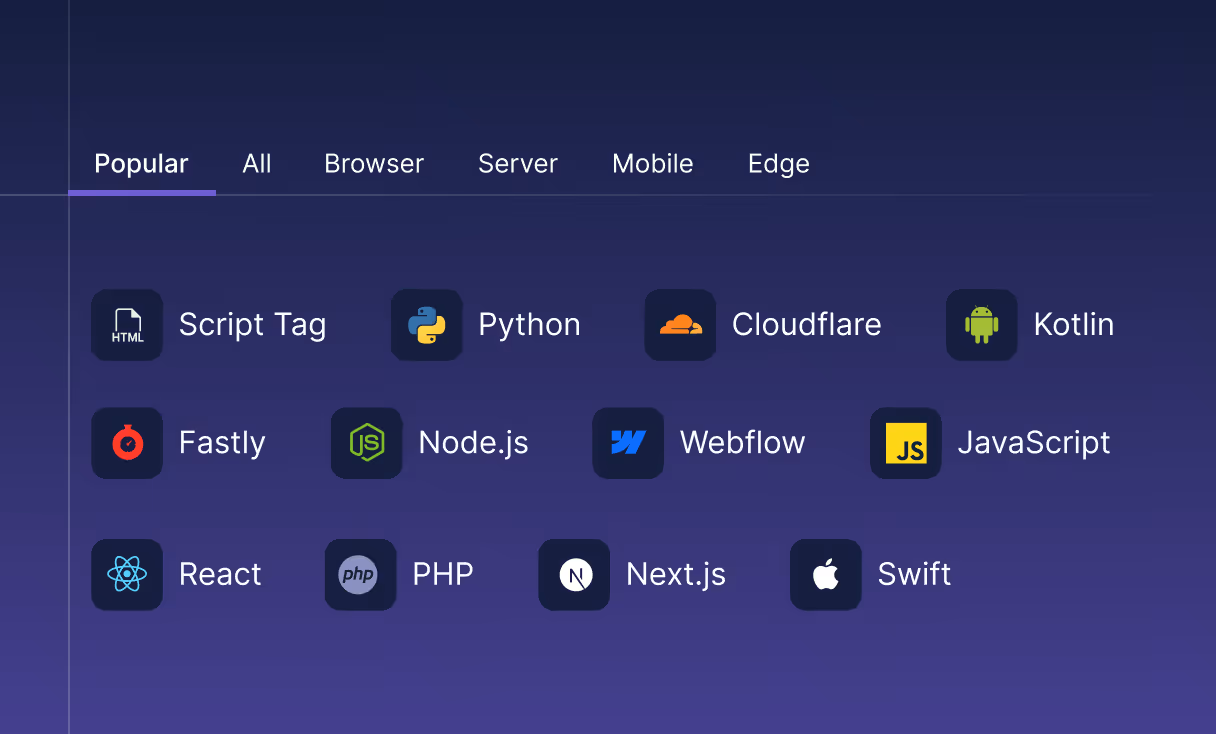Click the JavaScript JS icon
Viewport: 1216px width, 734px height.
(905, 443)
